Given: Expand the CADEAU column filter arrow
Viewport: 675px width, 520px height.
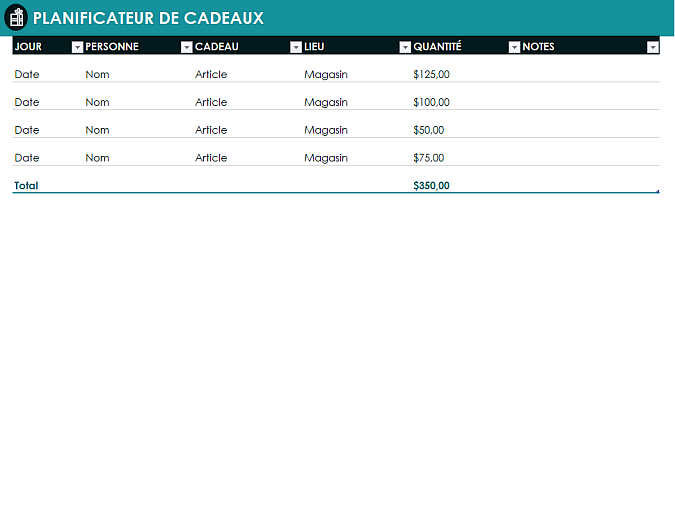Looking at the screenshot, I should coord(295,47).
